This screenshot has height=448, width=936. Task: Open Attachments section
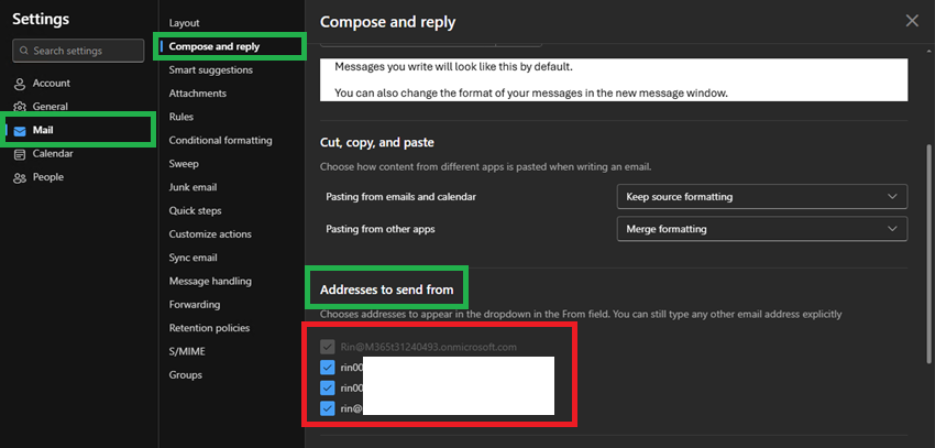click(x=198, y=93)
